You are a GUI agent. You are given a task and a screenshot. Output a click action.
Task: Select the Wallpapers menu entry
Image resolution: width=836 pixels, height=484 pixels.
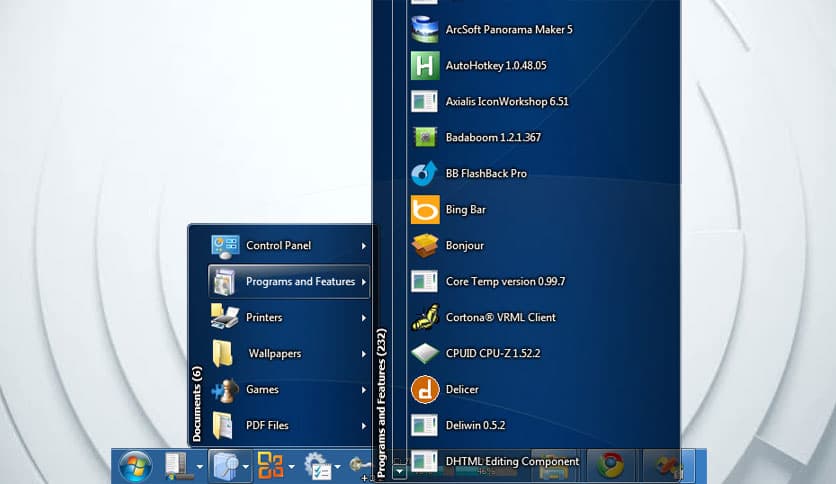click(x=288, y=353)
